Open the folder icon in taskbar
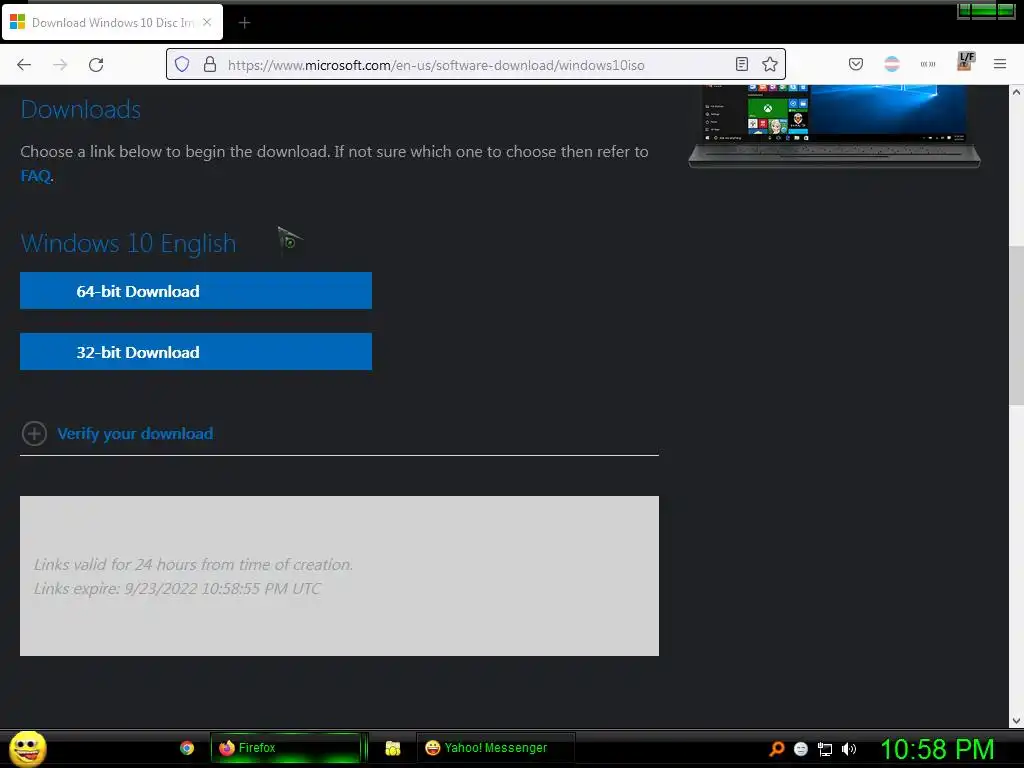1024x768 pixels. point(392,748)
